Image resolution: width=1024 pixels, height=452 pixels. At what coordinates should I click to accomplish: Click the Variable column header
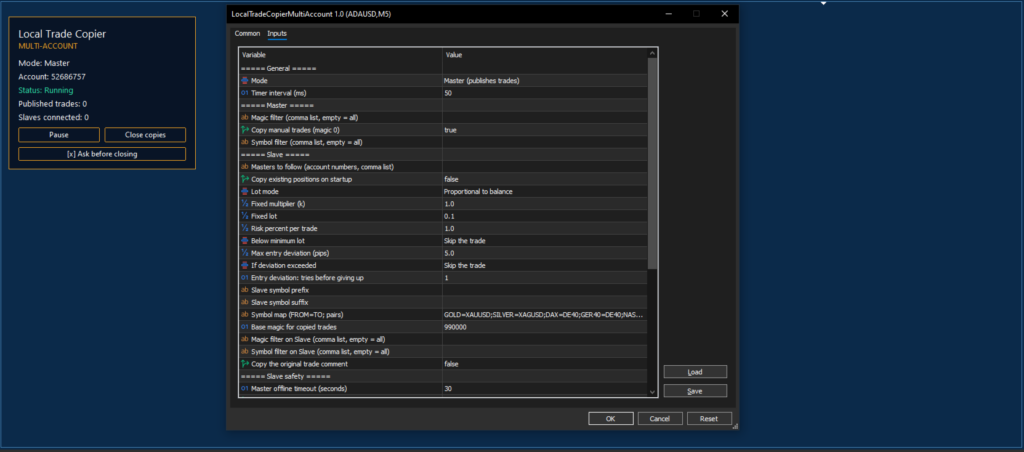(341, 55)
